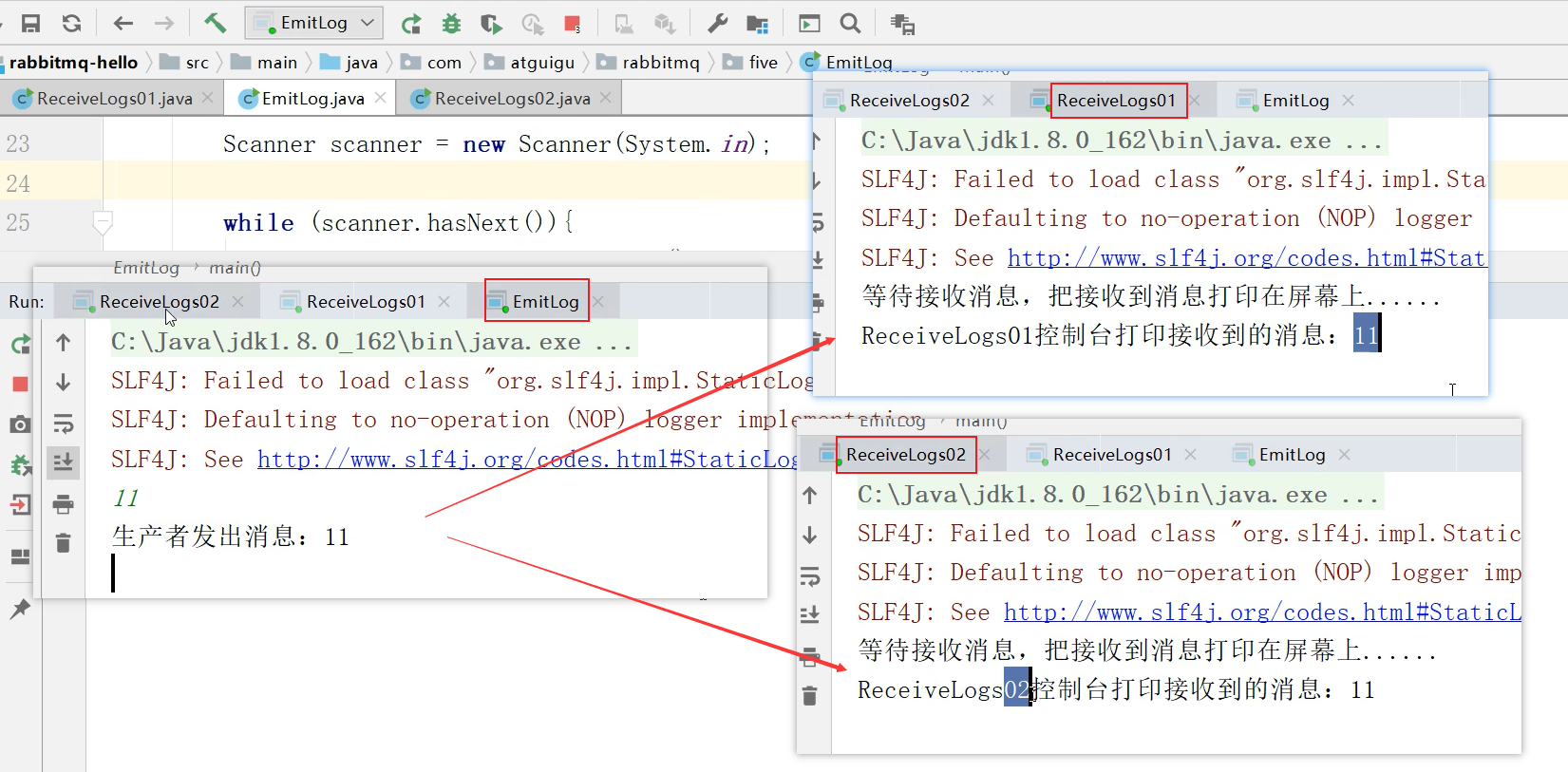This screenshot has width=1568, height=772.
Task: Build project with the hammer icon
Action: pos(216,24)
